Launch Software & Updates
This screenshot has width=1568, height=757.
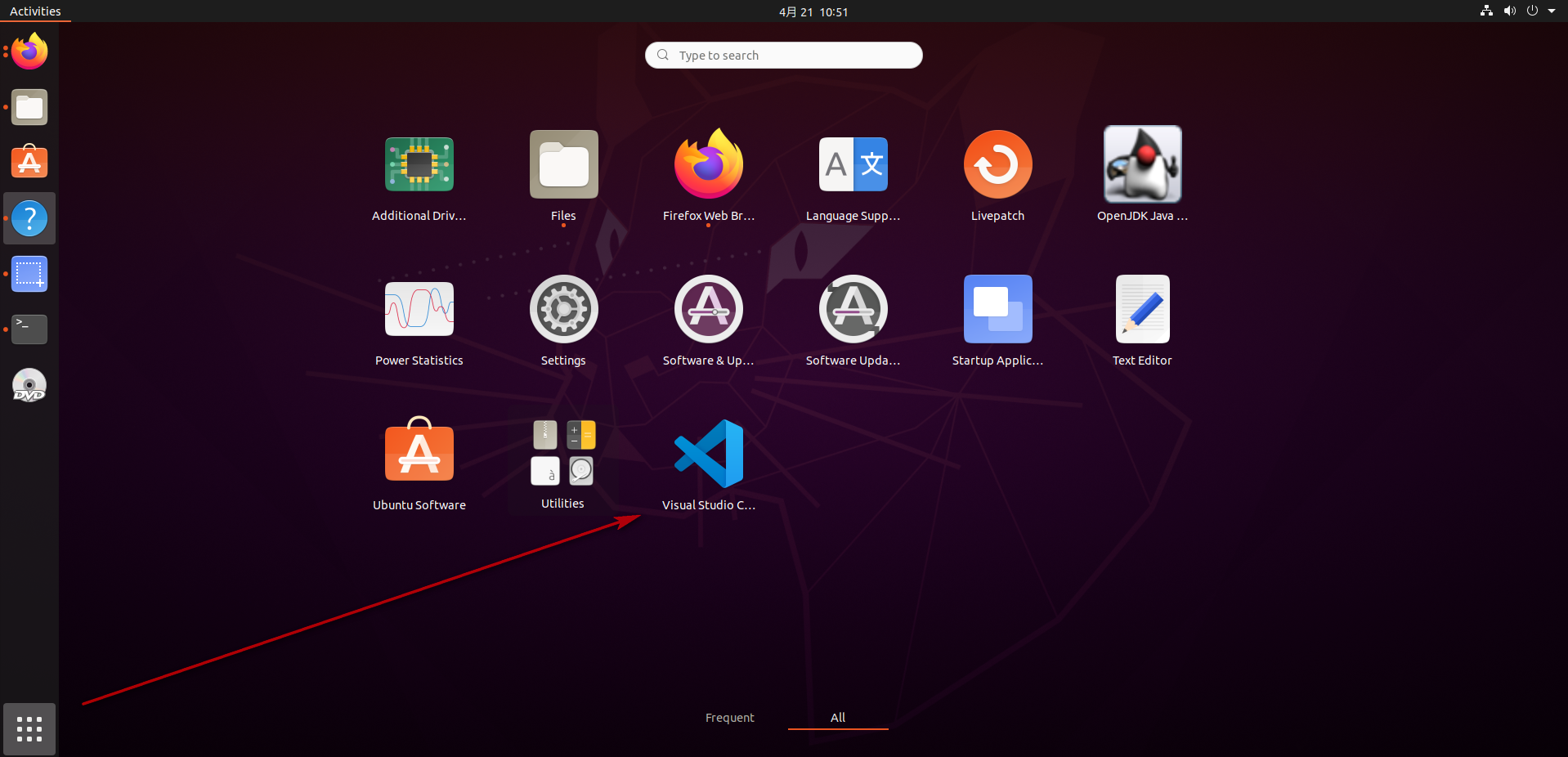click(x=708, y=309)
